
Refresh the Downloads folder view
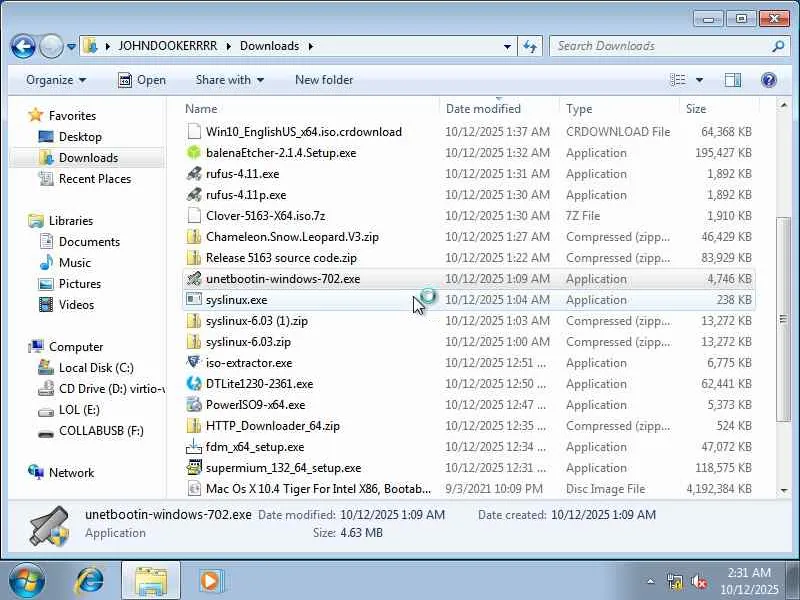pos(530,46)
